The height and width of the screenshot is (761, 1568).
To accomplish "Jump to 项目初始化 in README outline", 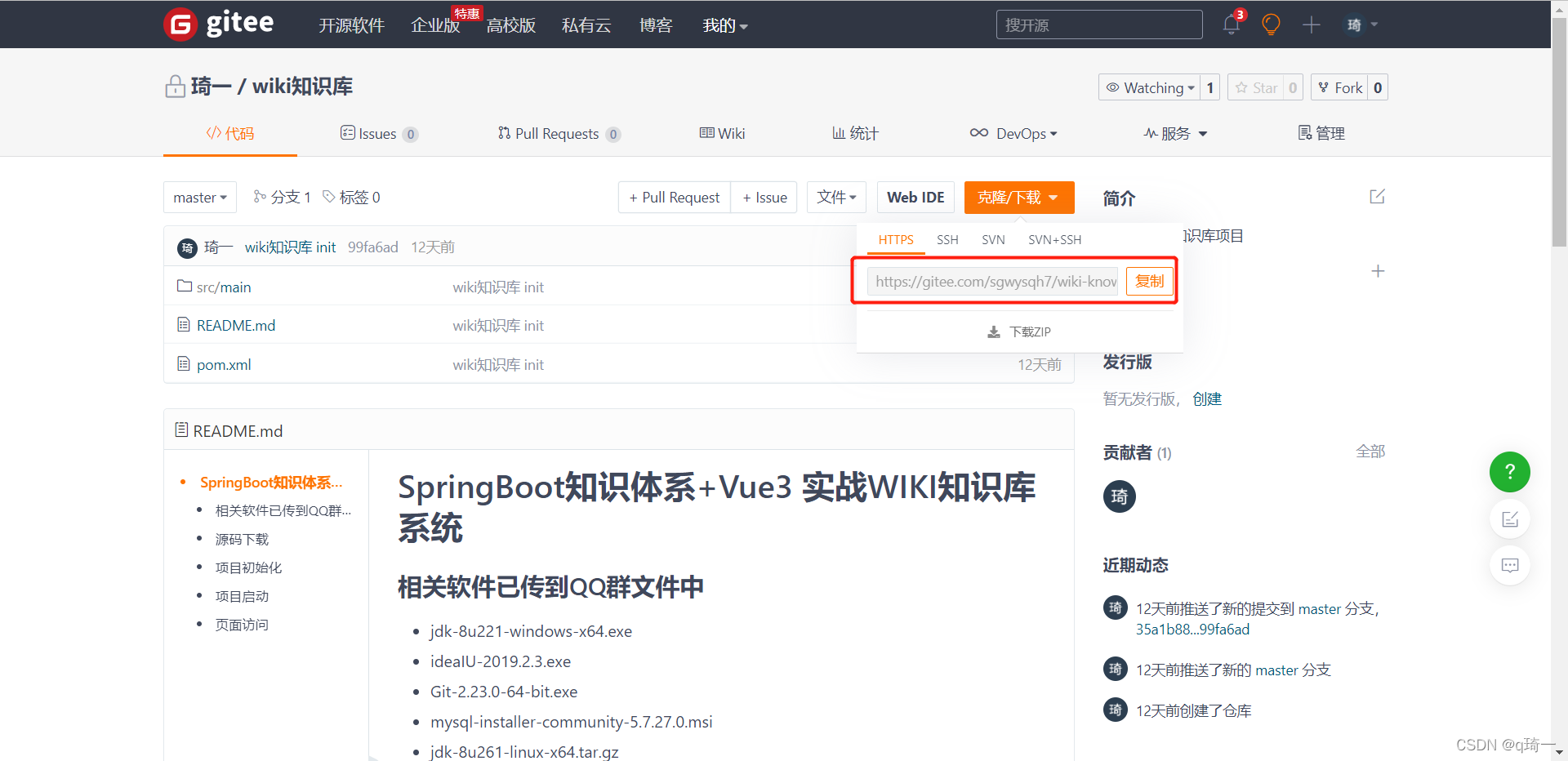I will (248, 567).
